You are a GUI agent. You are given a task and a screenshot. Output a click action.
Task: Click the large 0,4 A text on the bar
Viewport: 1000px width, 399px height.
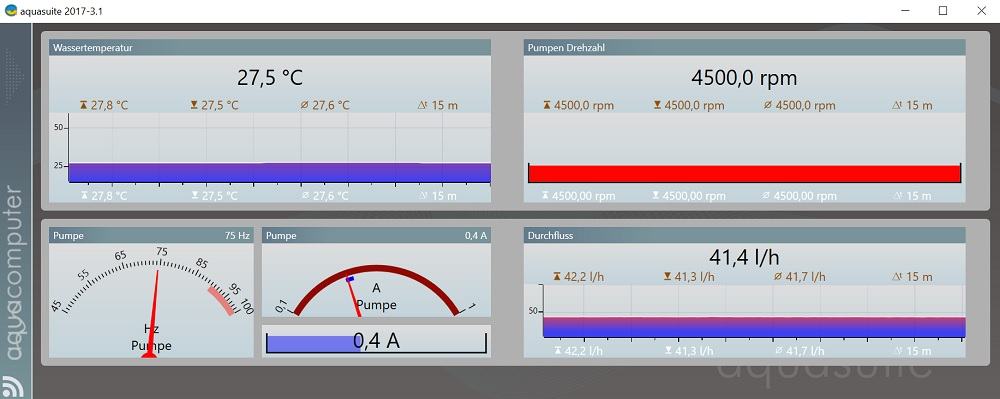pos(376,341)
